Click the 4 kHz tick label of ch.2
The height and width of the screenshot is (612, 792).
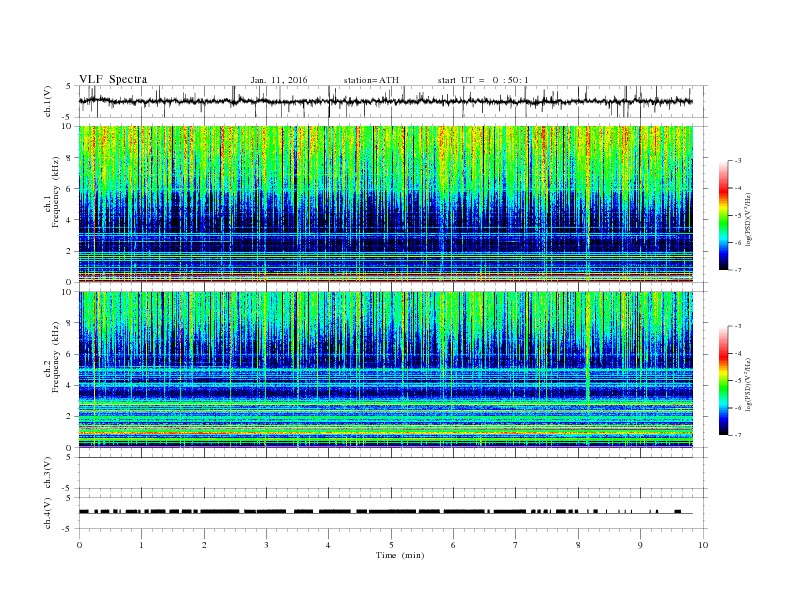click(x=69, y=385)
